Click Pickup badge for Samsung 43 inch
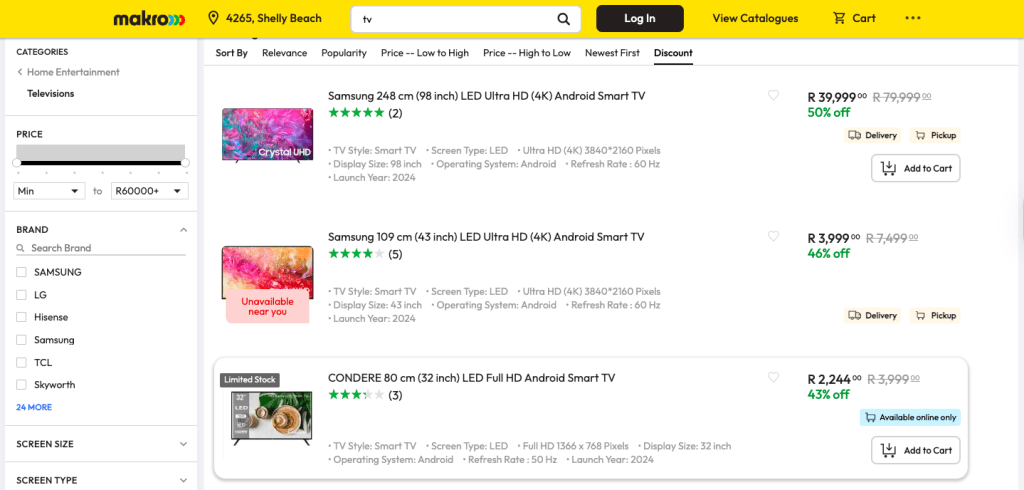The width and height of the screenshot is (1024, 490). pyautogui.click(x=935, y=316)
